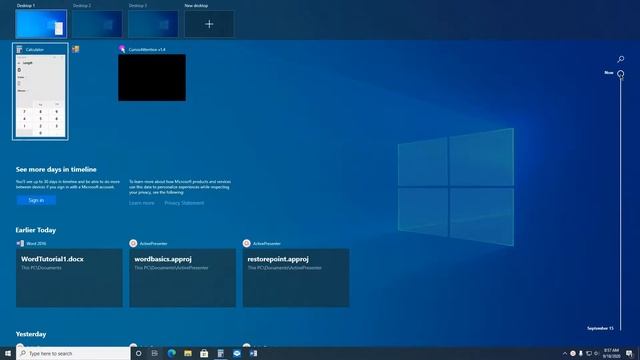
Task: Open restorepoint.approj timeline card
Action: pos(296,278)
